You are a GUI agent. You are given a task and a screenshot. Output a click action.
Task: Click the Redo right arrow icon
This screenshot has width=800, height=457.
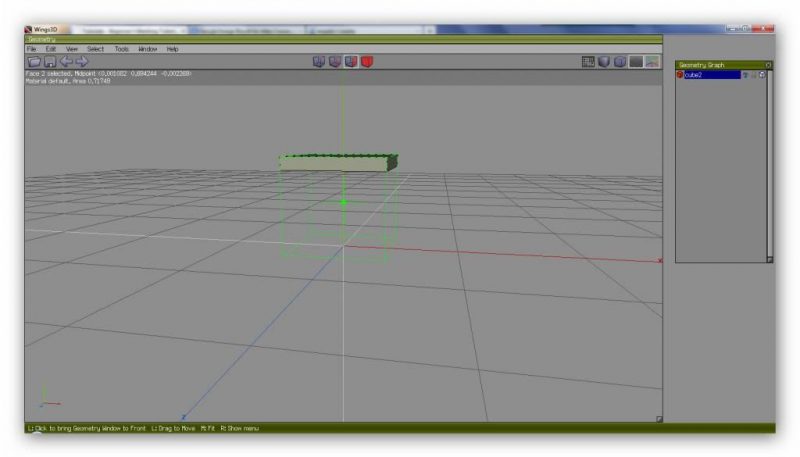pyautogui.click(x=82, y=62)
